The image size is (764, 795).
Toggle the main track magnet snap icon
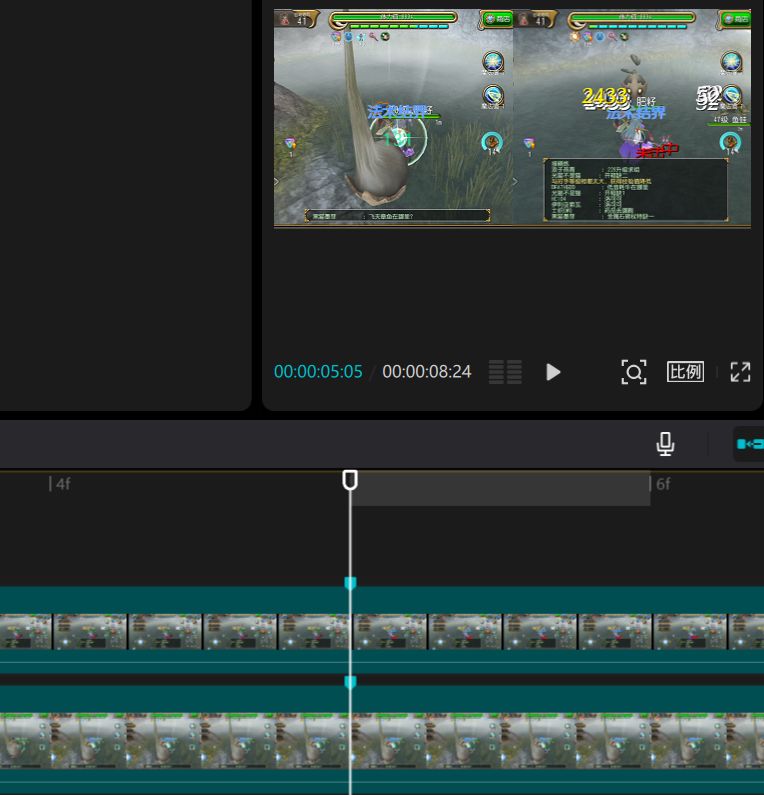pos(750,444)
